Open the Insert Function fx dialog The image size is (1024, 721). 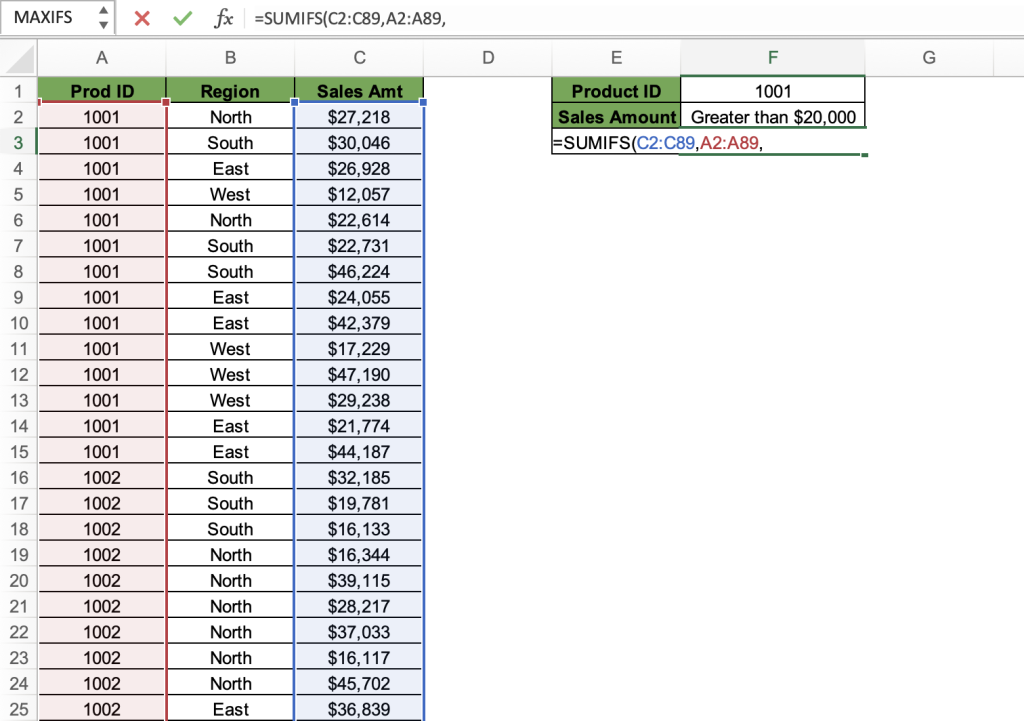tap(222, 17)
